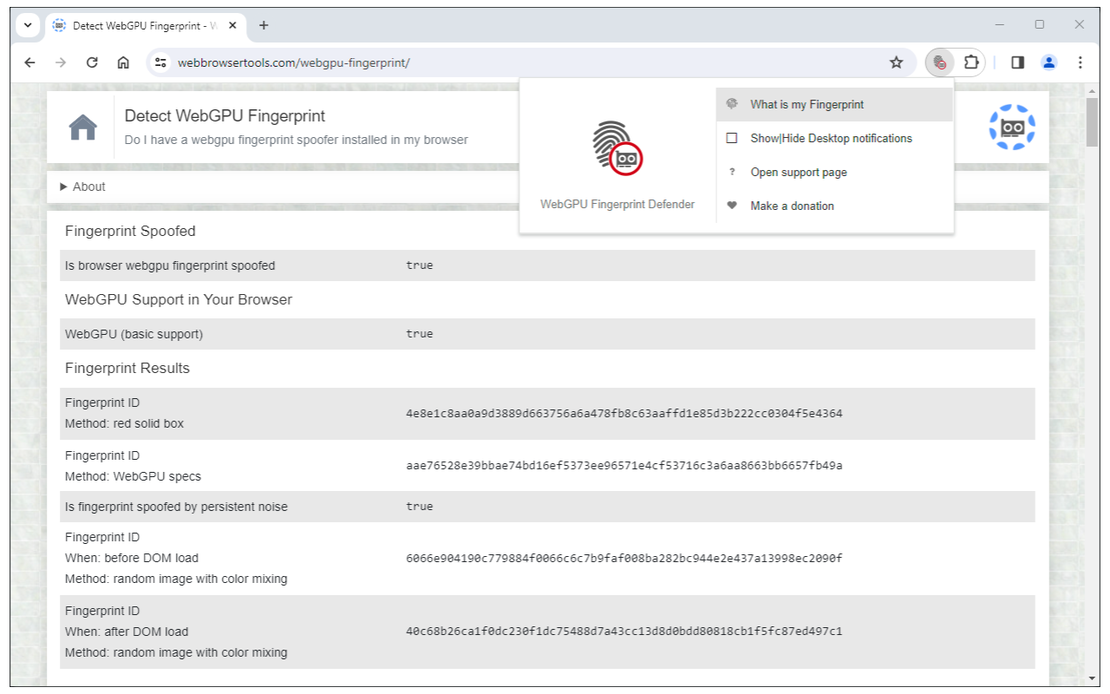Click the heart icon next to Make a donation
1110x694 pixels.
[731, 205]
